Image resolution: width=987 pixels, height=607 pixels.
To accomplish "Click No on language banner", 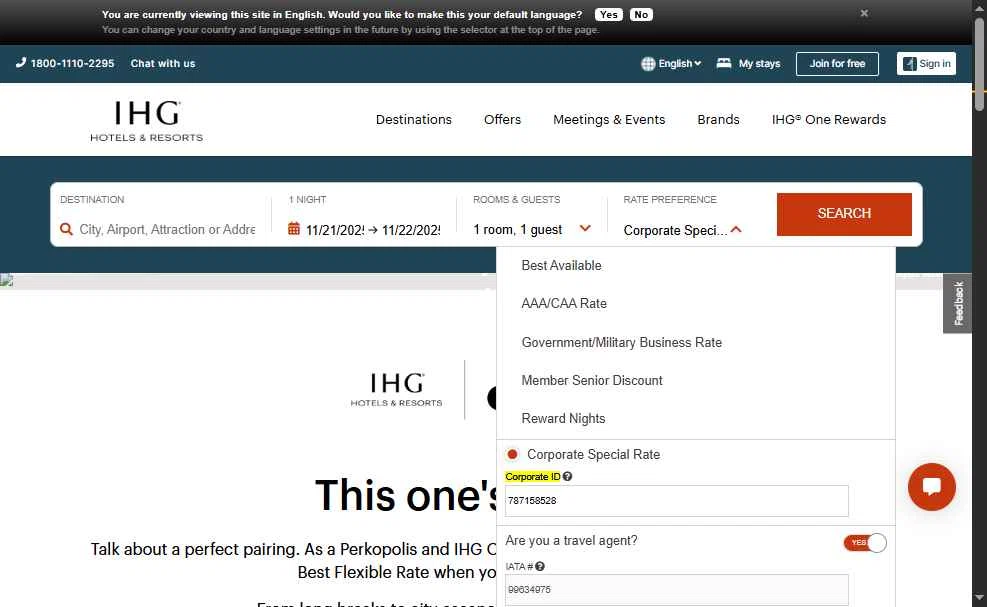I will click(x=641, y=14).
